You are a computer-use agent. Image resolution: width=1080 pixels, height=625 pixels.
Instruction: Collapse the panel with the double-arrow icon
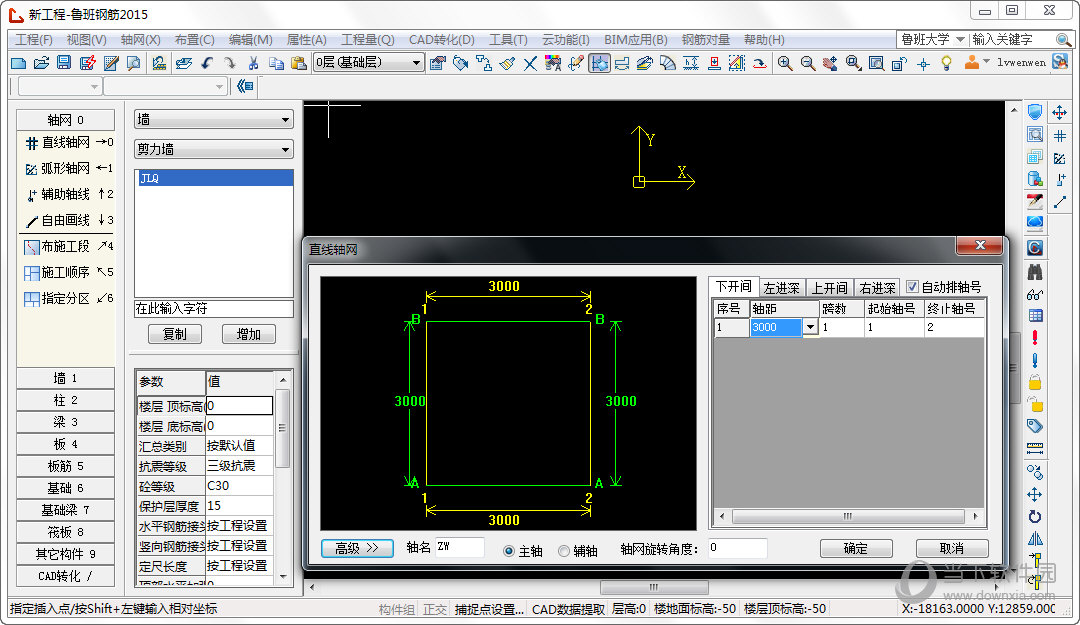coord(245,86)
